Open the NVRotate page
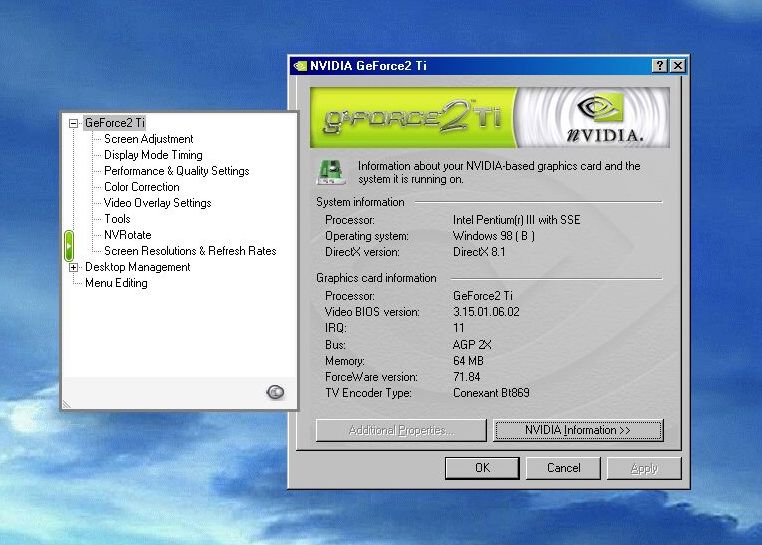The image size is (762, 545). 127,235
